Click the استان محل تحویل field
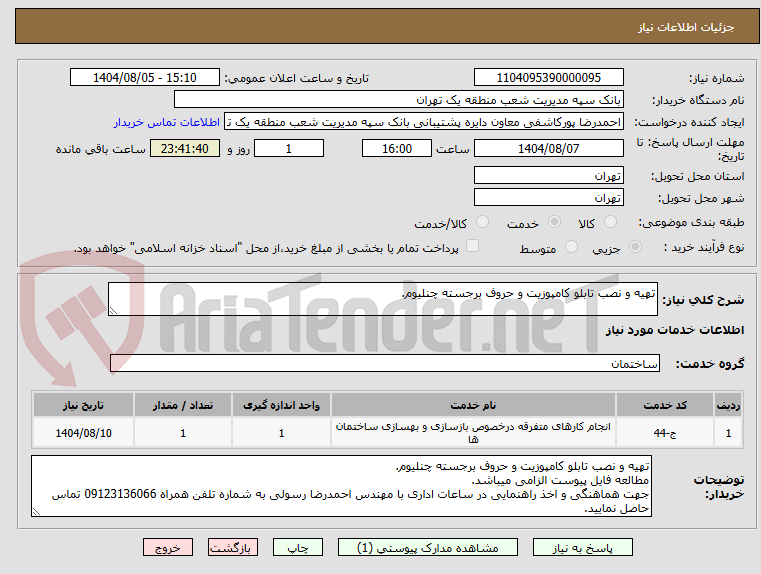 point(548,176)
